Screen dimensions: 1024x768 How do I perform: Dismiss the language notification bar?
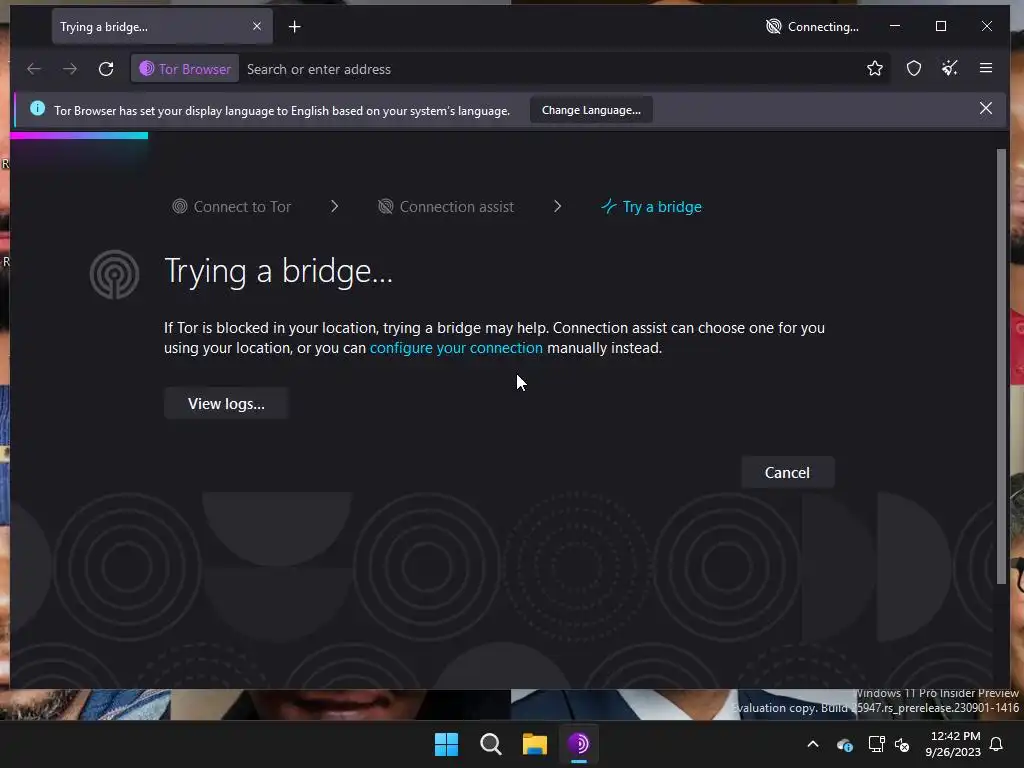pos(985,108)
